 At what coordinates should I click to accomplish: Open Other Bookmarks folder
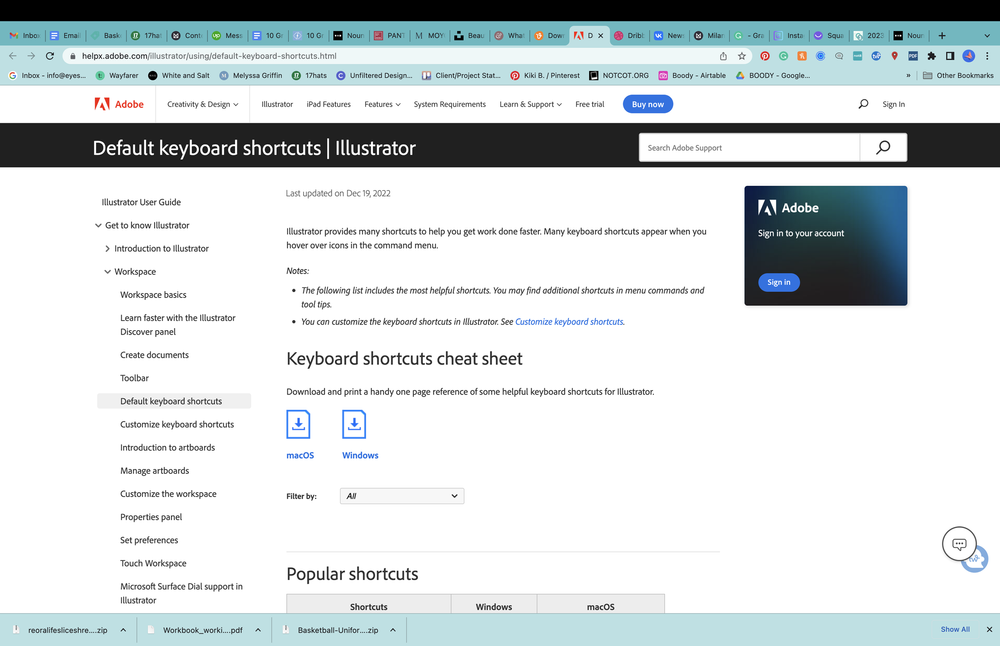point(958,75)
